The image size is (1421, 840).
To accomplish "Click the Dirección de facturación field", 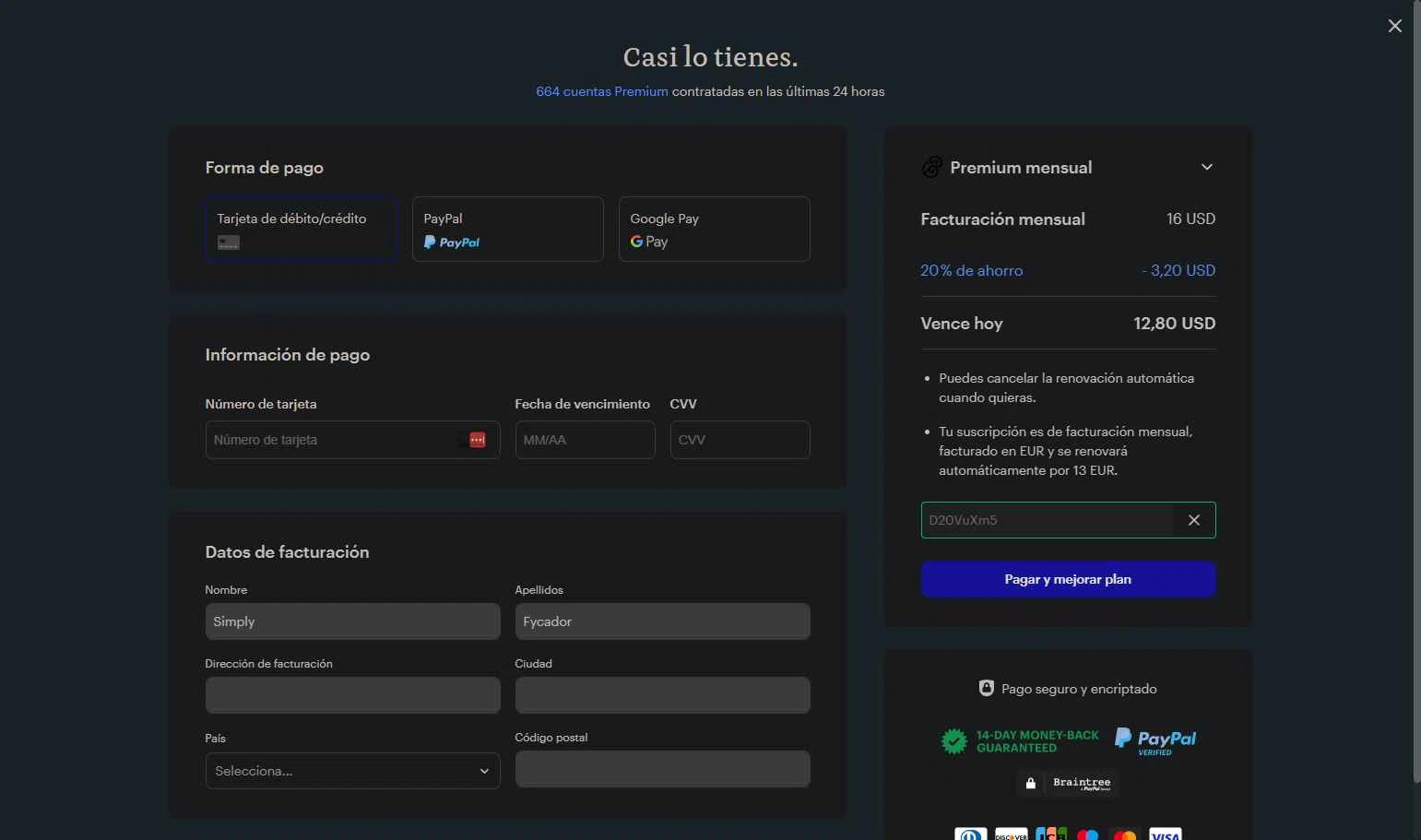I will point(352,695).
